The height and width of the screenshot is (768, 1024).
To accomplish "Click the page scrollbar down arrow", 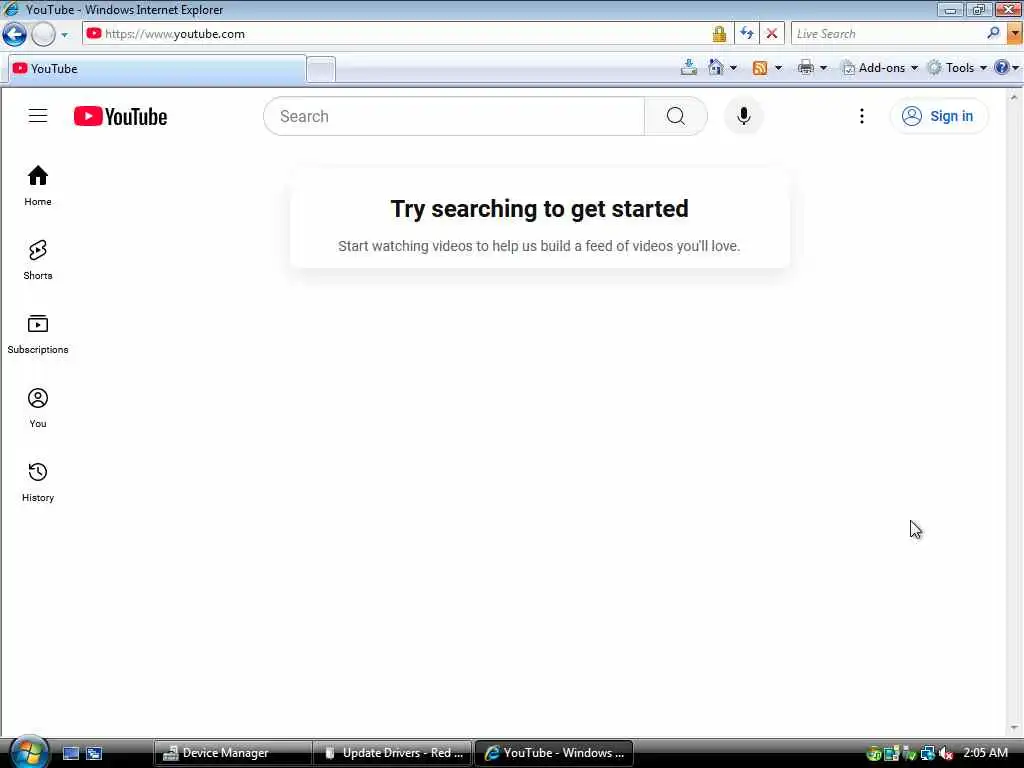I will pyautogui.click(x=1014, y=728).
